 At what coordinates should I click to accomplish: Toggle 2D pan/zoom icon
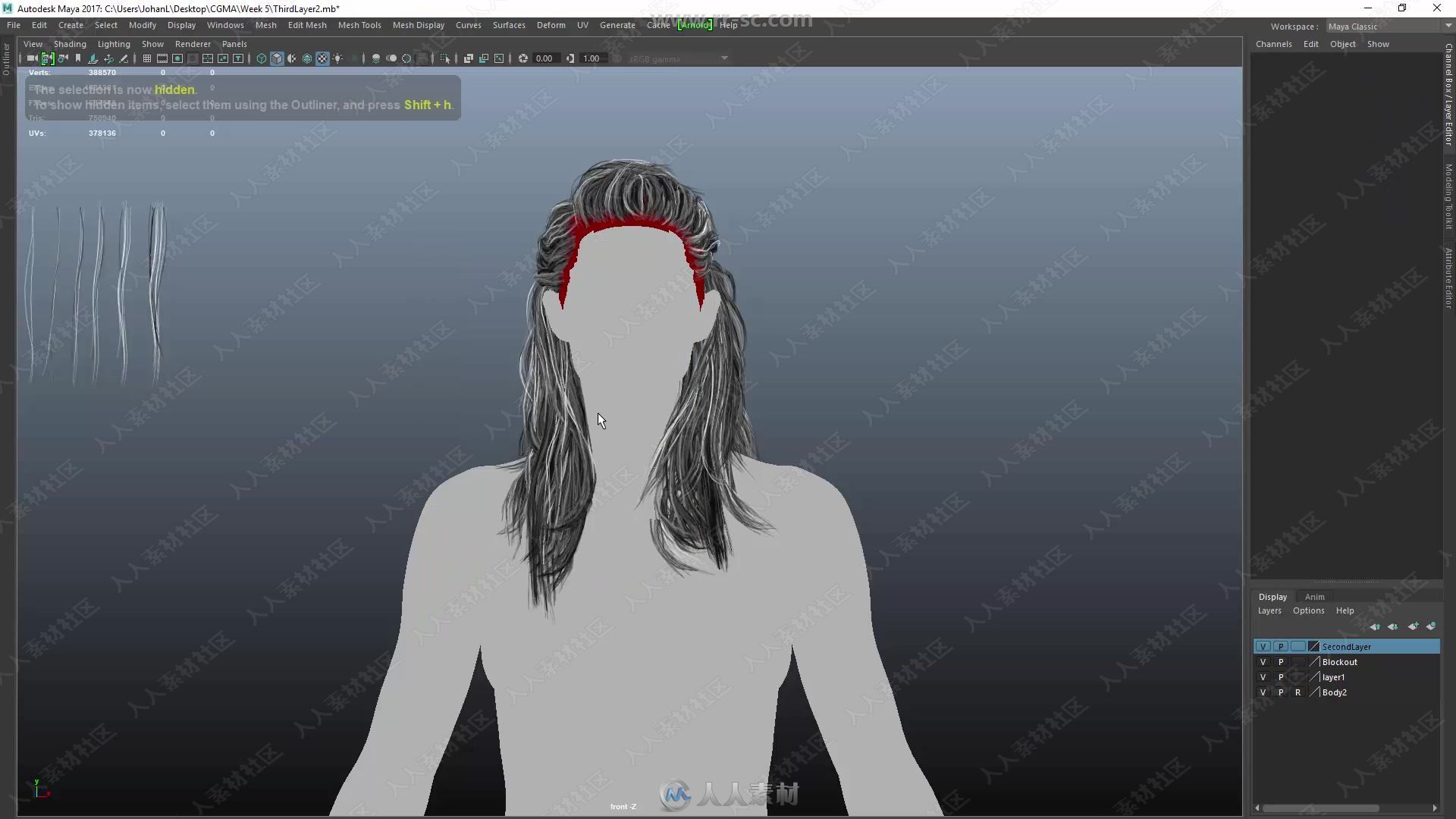coord(108,58)
